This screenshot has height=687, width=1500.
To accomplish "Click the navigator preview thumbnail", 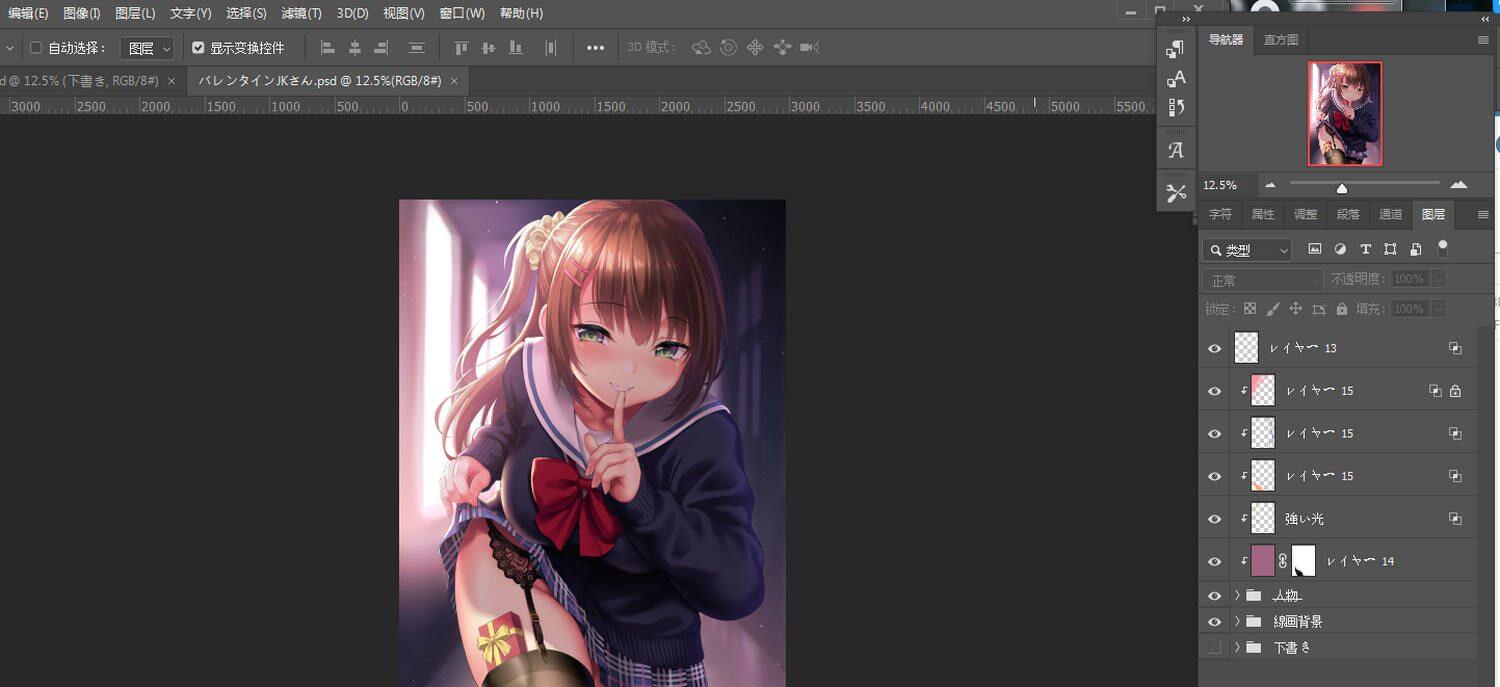I will [x=1345, y=113].
